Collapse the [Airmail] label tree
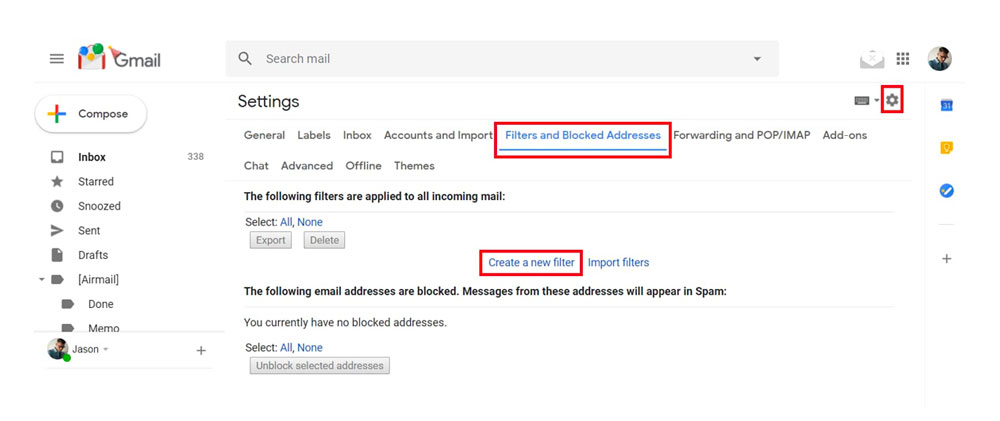The image size is (1000, 421). (41, 279)
